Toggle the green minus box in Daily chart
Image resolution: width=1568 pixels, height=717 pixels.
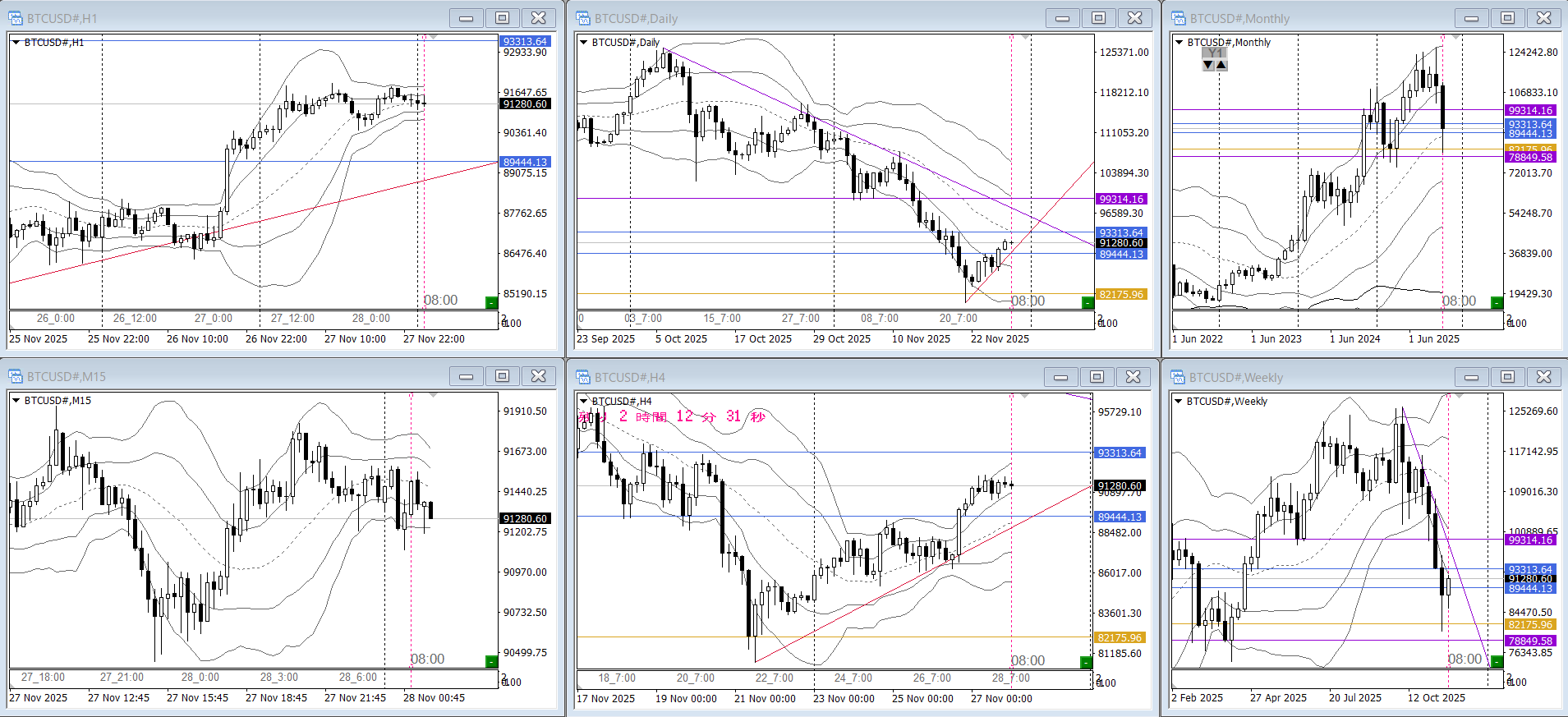click(x=1087, y=302)
